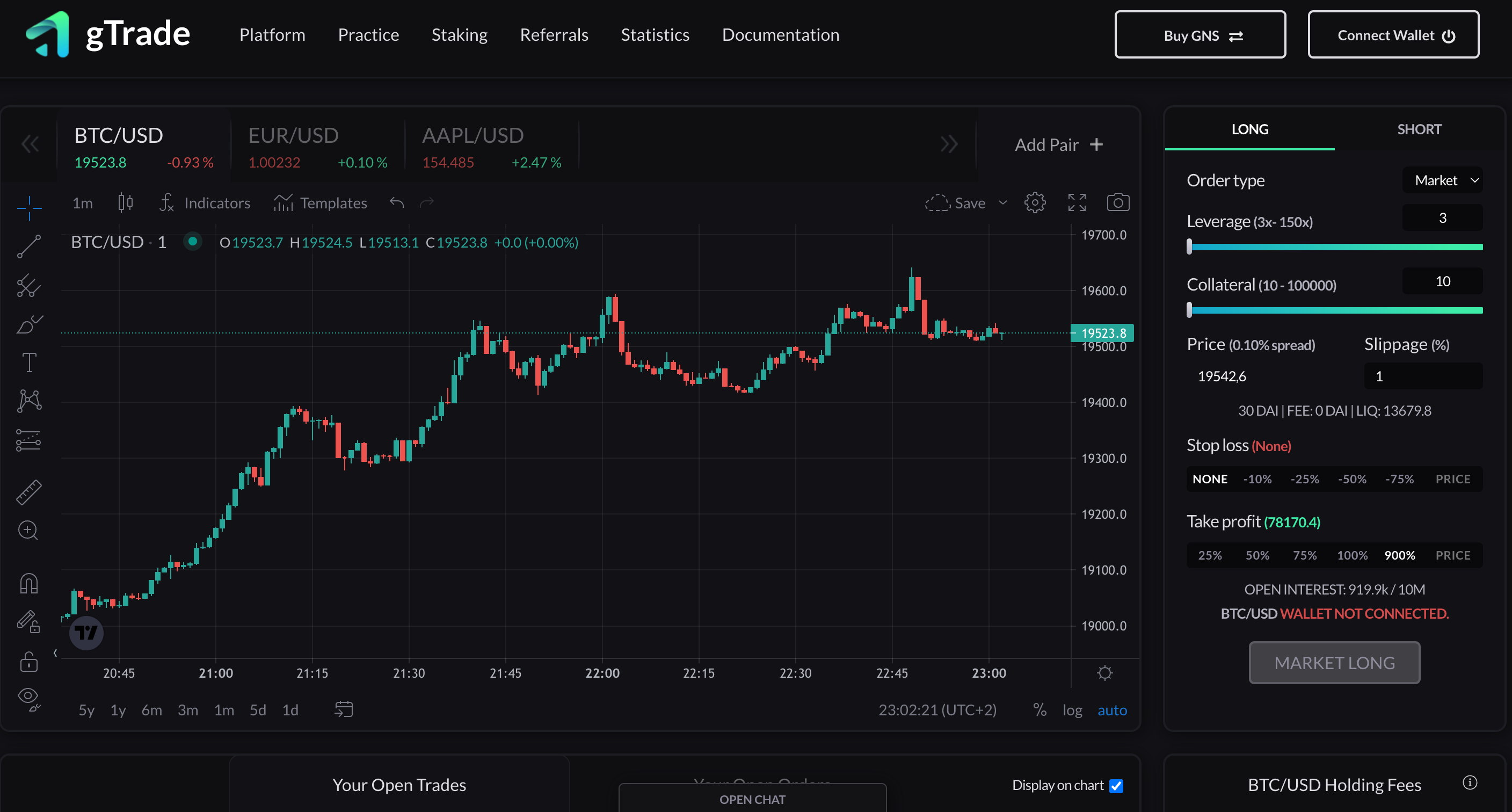Image resolution: width=1512 pixels, height=812 pixels.
Task: Toggle Display on chart checkbox
Action: click(x=1116, y=786)
